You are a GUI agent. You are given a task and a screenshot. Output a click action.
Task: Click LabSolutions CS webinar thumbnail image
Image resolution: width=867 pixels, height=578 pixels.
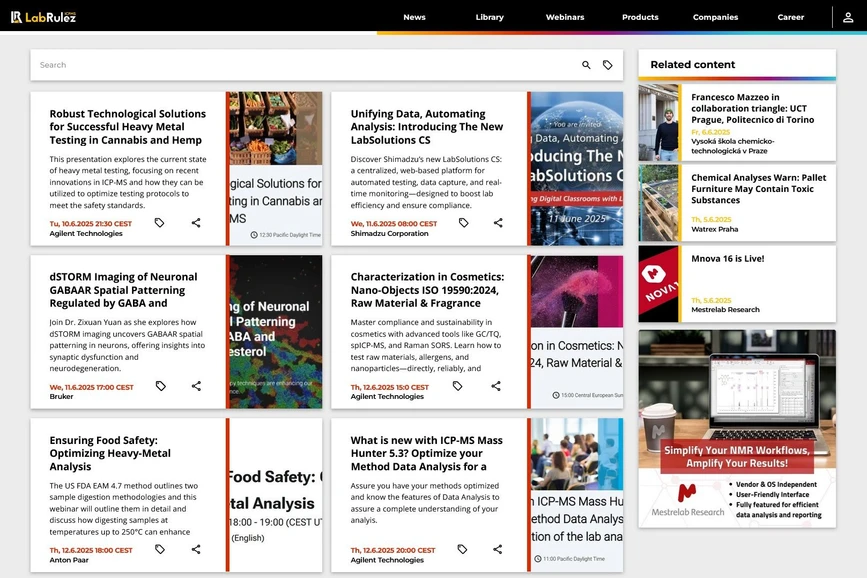click(577, 168)
